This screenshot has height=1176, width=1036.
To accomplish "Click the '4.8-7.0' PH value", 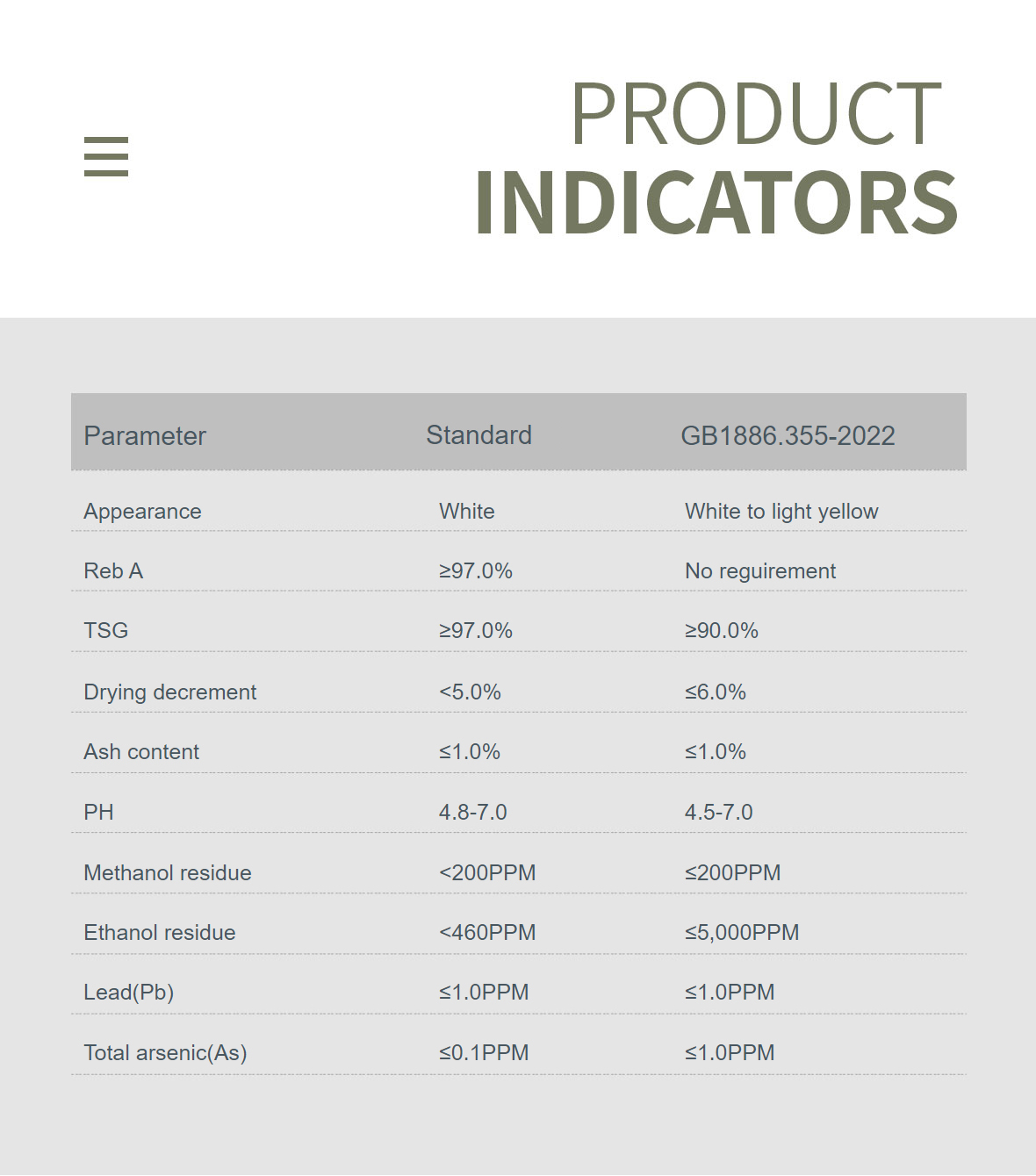I will [x=473, y=813].
